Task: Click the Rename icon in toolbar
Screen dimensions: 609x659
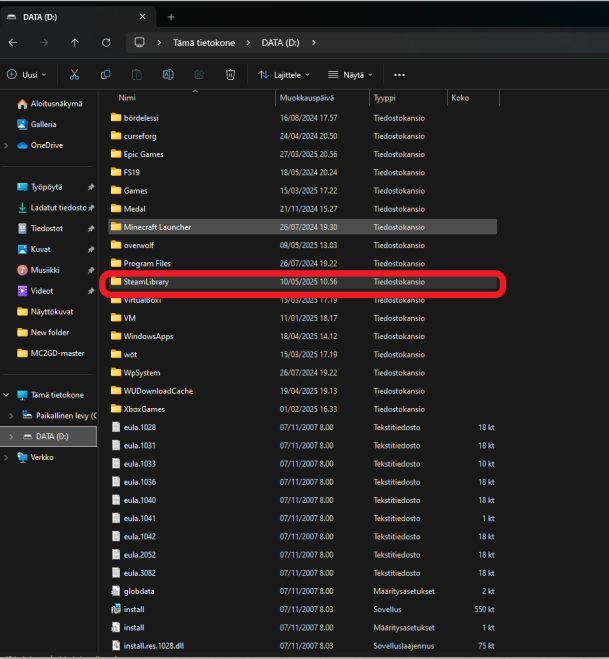Action: click(168, 75)
